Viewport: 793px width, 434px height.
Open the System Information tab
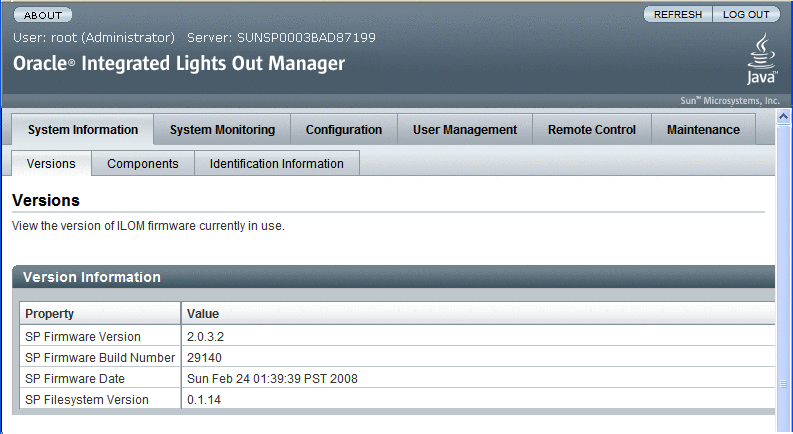coord(83,130)
